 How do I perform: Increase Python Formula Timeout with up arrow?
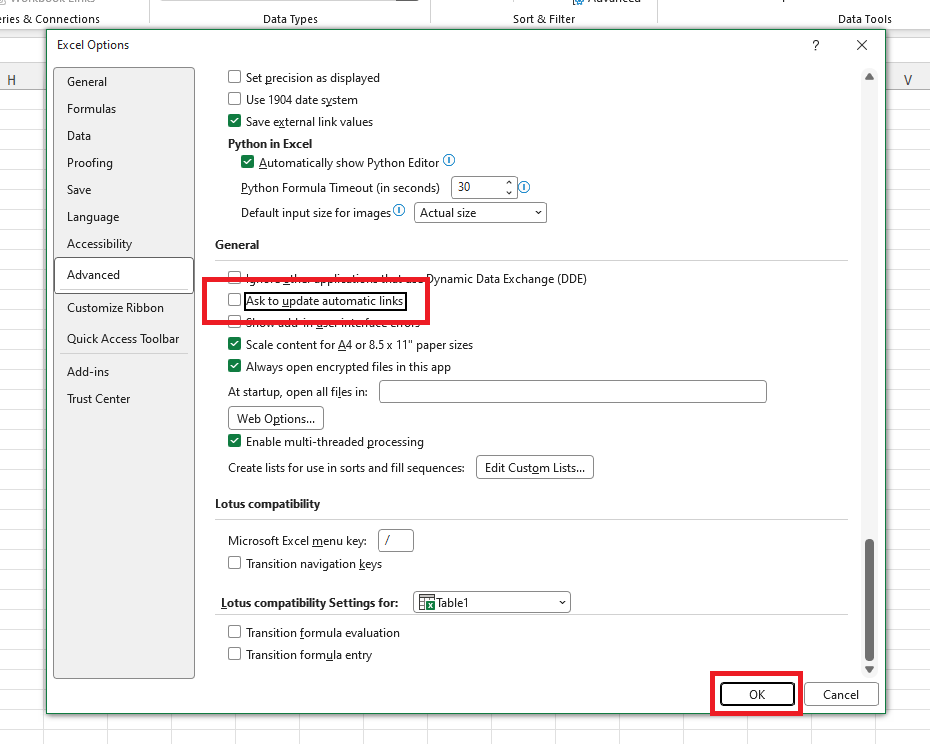pos(509,182)
